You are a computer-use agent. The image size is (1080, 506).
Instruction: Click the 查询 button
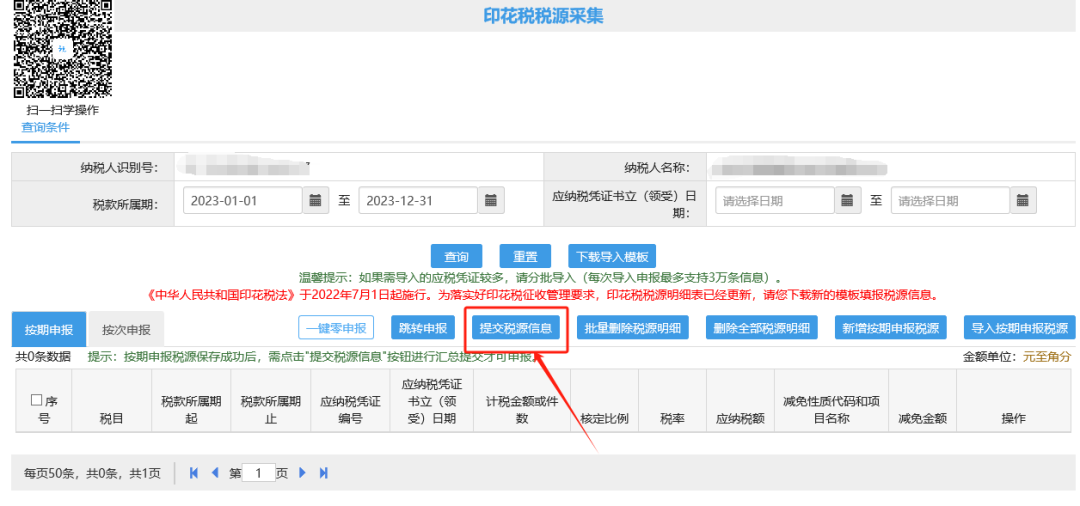[456, 257]
